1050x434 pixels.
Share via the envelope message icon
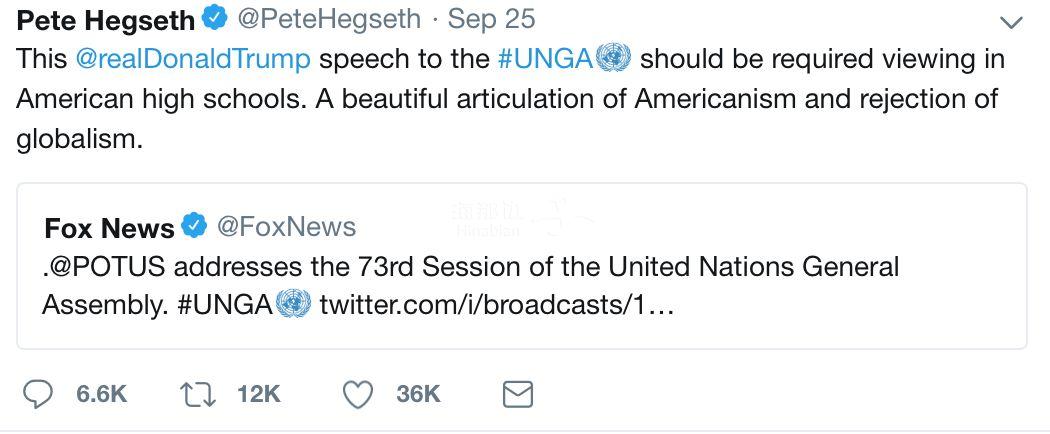click(x=518, y=394)
